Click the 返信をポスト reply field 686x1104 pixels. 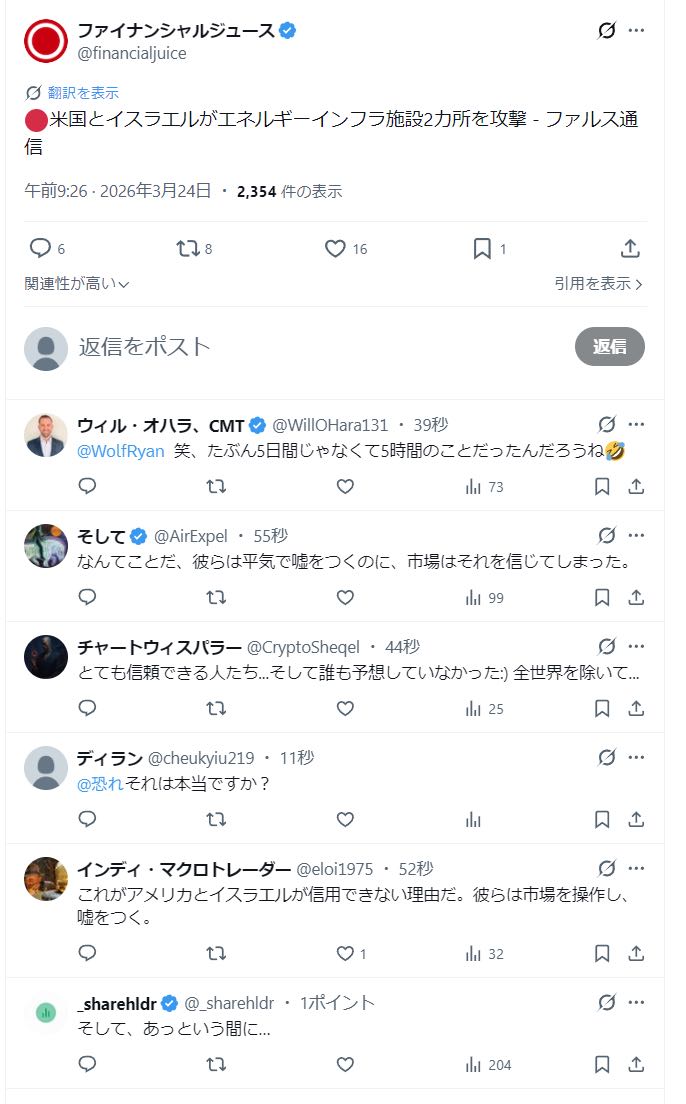300,346
